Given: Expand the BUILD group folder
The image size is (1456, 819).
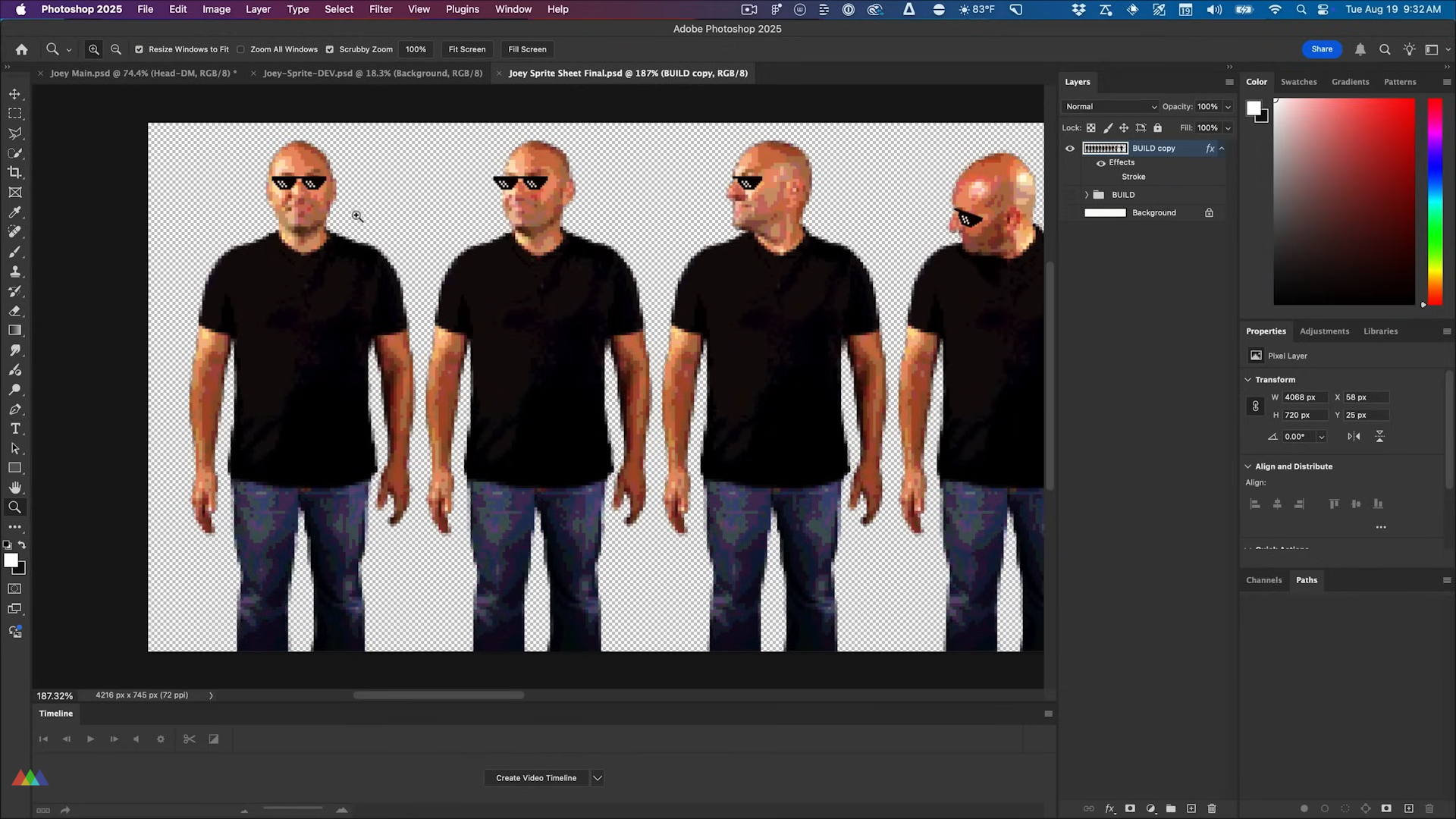Looking at the screenshot, I should coord(1087,195).
